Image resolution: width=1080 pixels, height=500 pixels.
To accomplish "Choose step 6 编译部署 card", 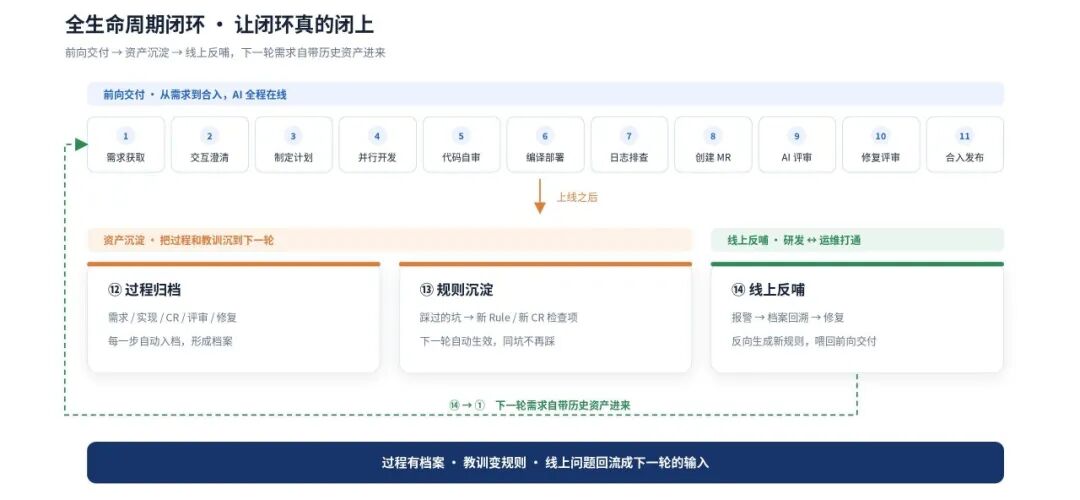I will 546,145.
